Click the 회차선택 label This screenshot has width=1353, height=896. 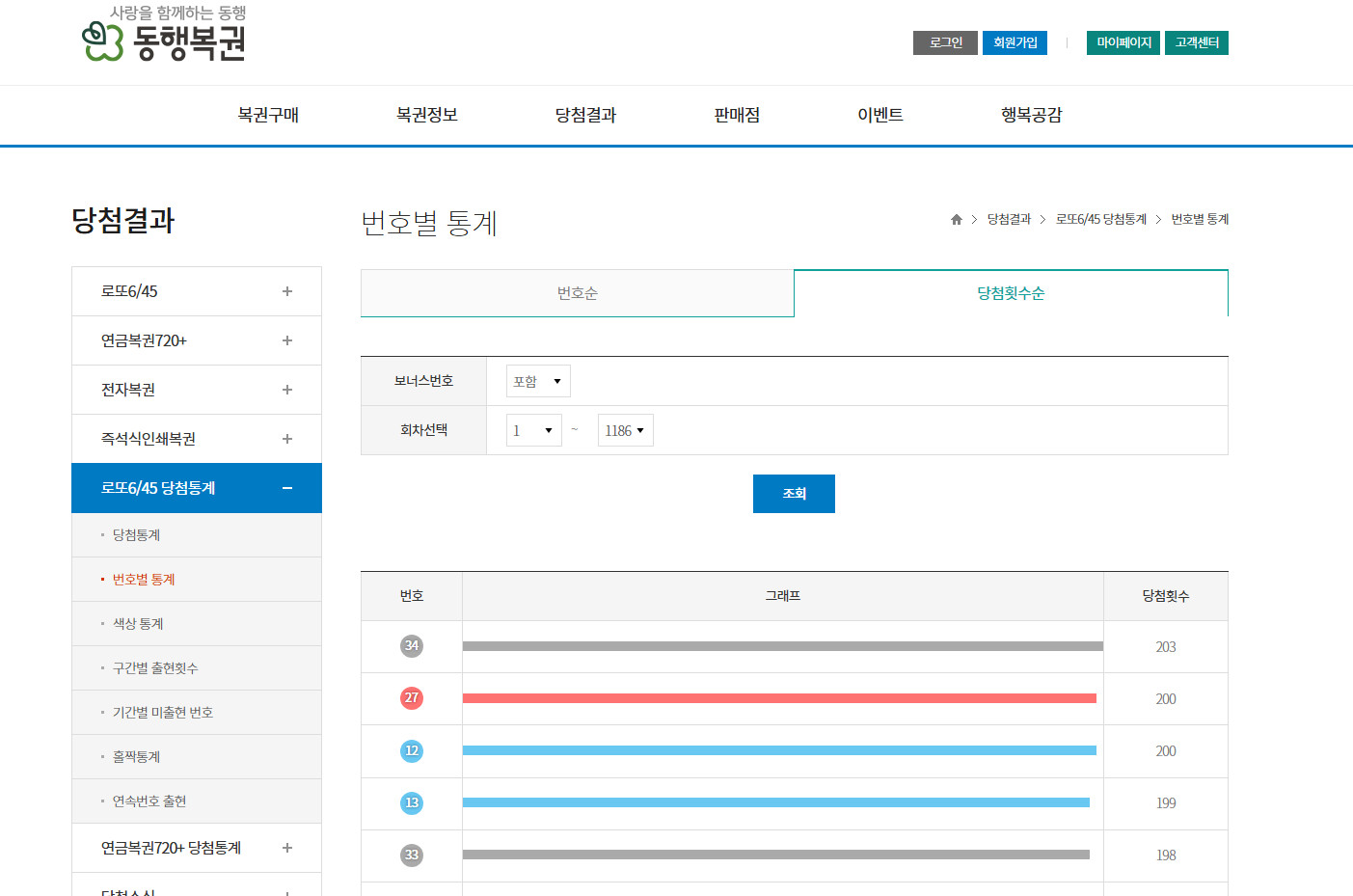click(x=423, y=430)
